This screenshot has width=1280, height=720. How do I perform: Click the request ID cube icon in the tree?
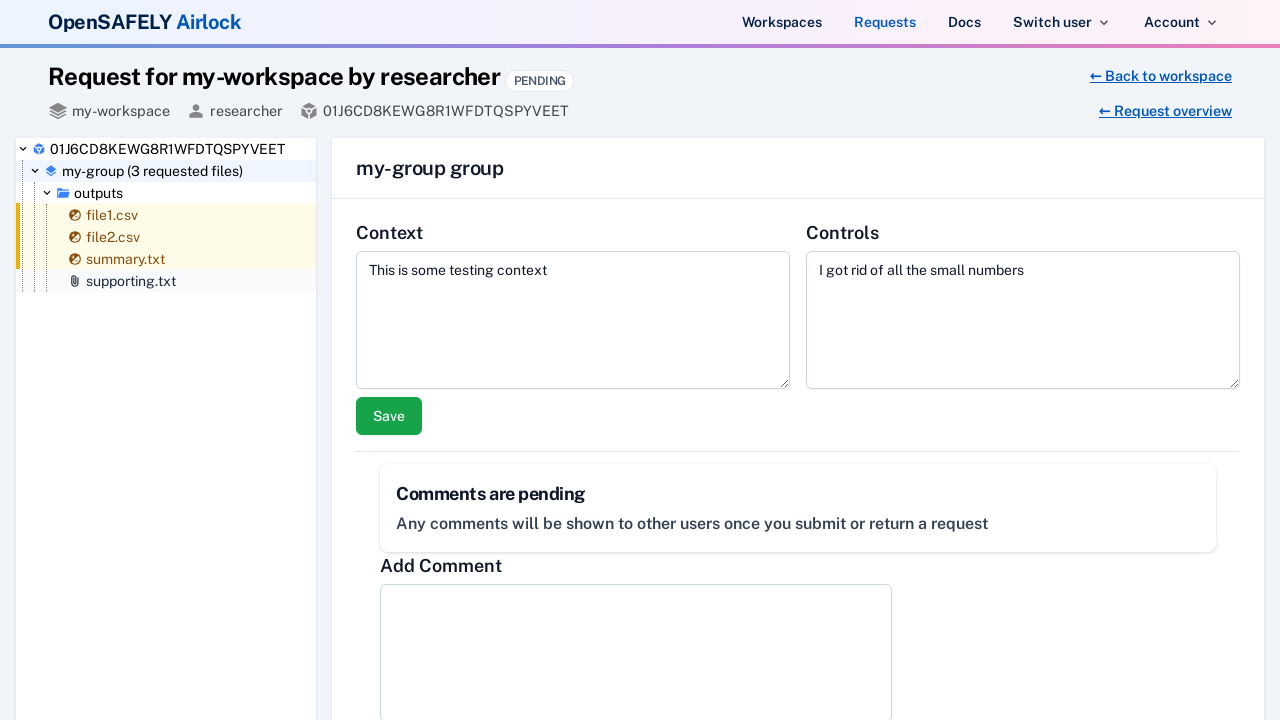(38, 148)
